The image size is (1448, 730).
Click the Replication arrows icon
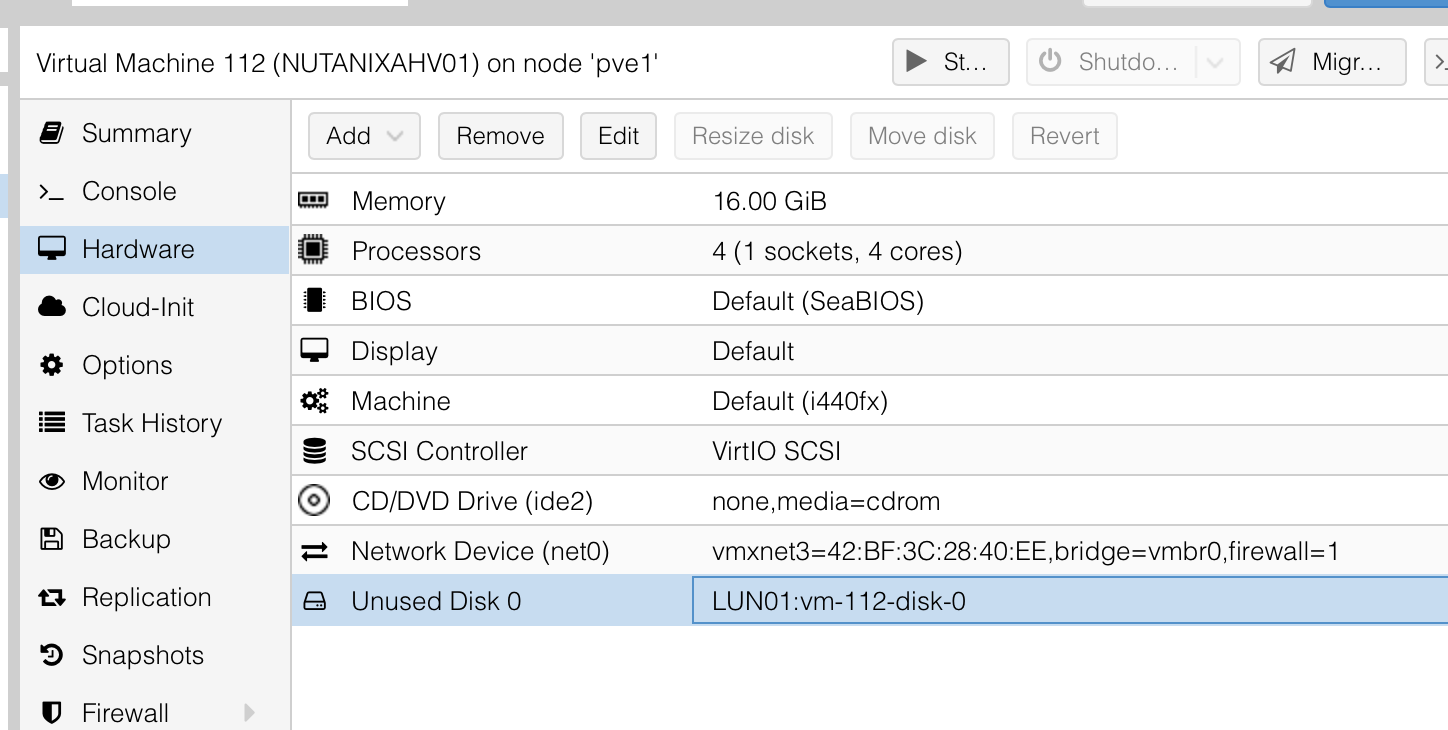[51, 597]
